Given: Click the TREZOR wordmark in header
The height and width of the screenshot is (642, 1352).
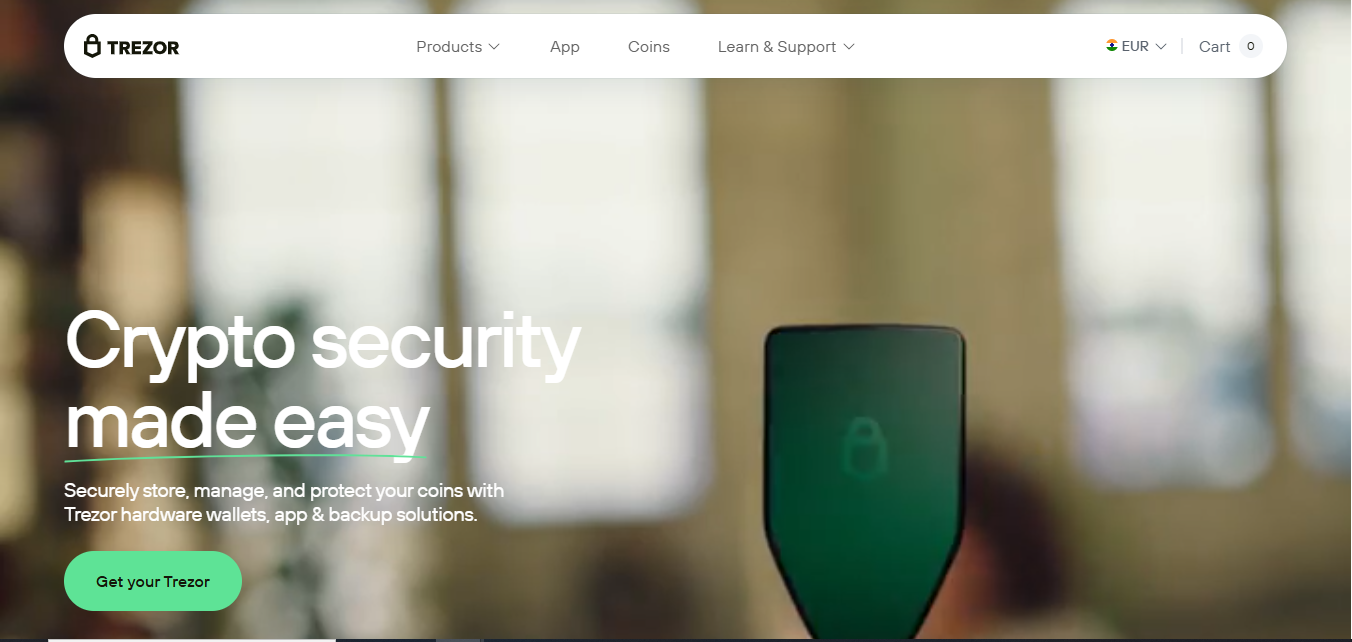Looking at the screenshot, I should click(x=143, y=47).
